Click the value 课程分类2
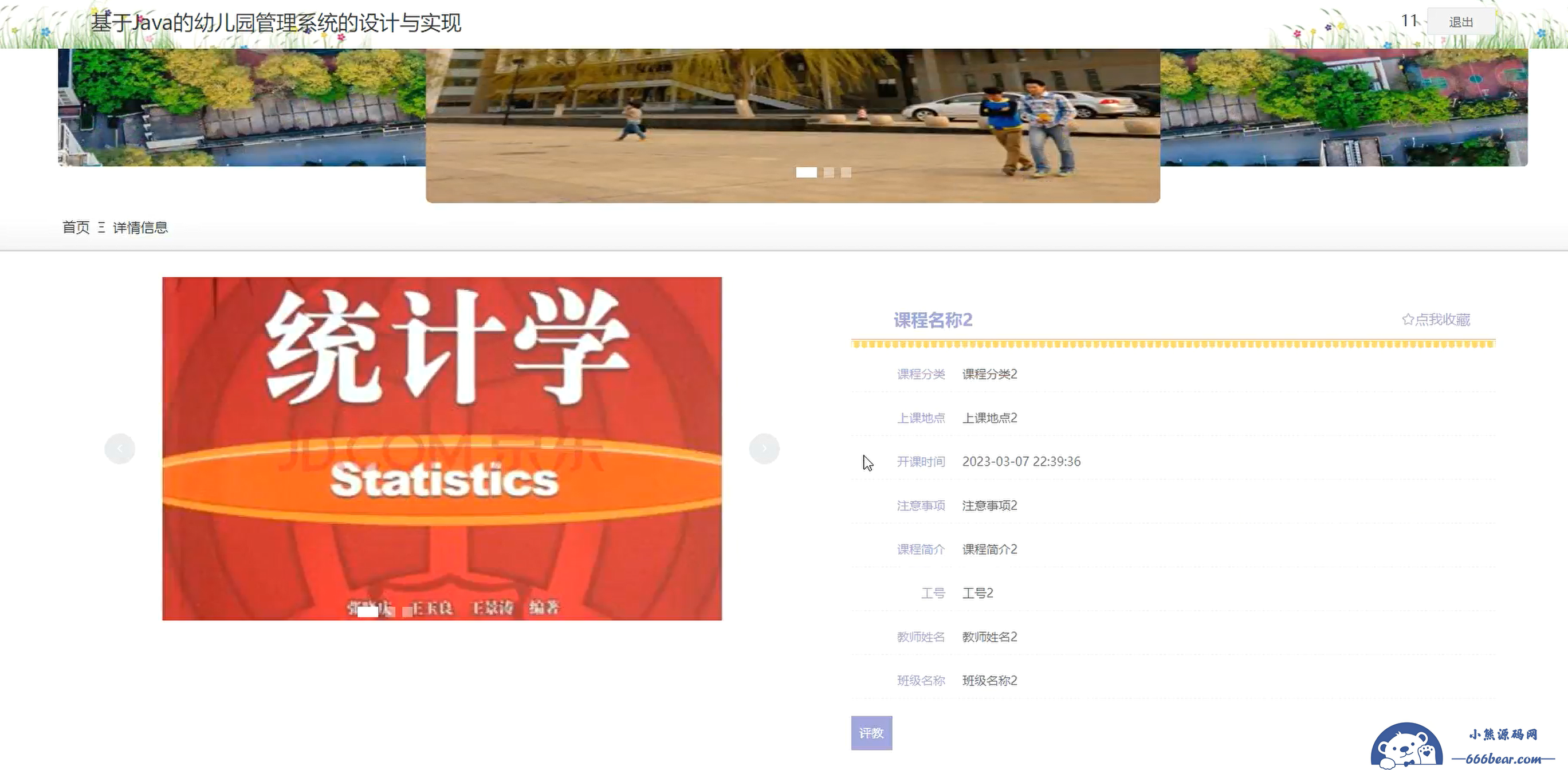The image size is (1568, 770). click(990, 374)
